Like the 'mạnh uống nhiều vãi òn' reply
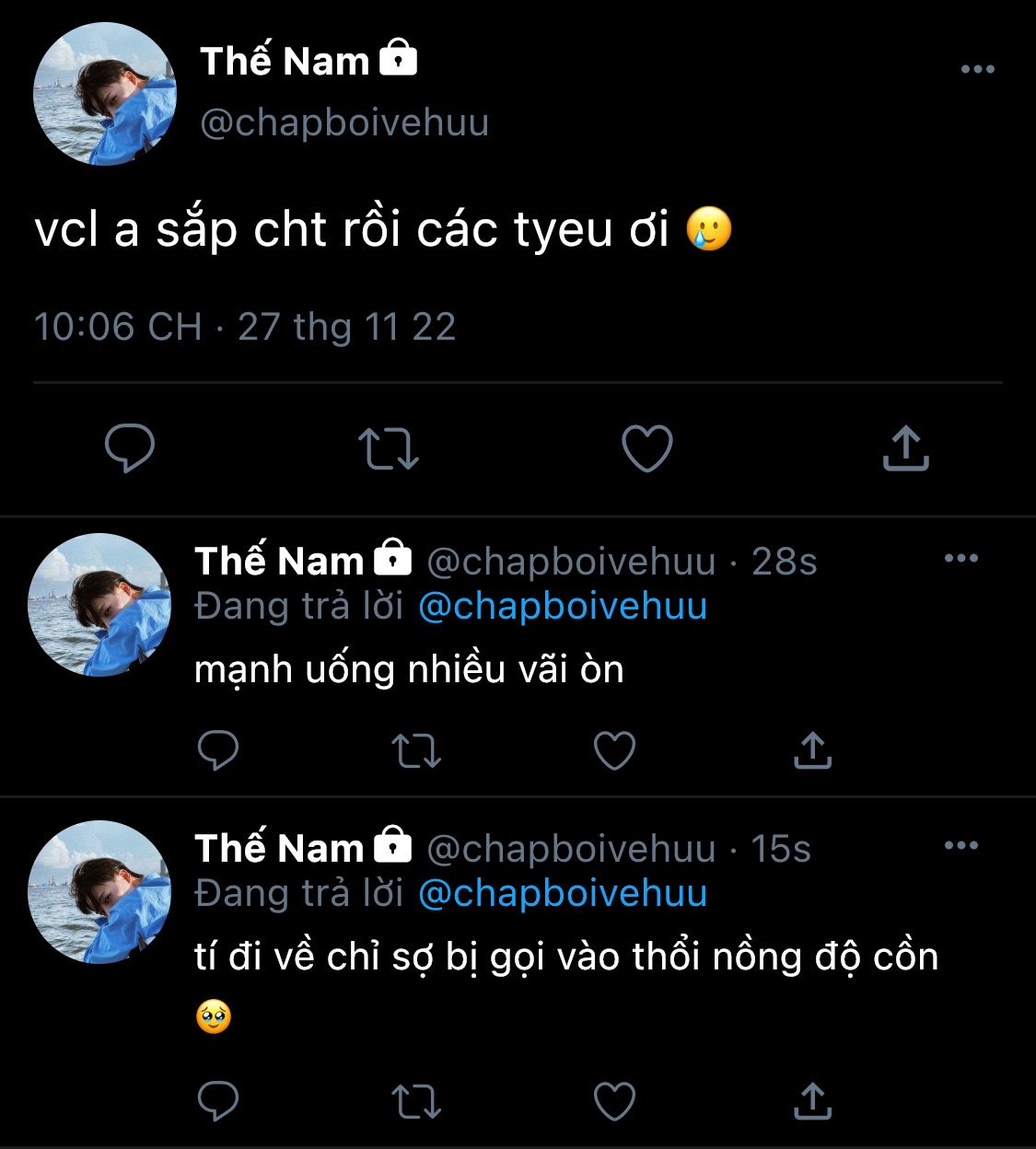The width and height of the screenshot is (1036, 1149). pyautogui.click(x=614, y=750)
